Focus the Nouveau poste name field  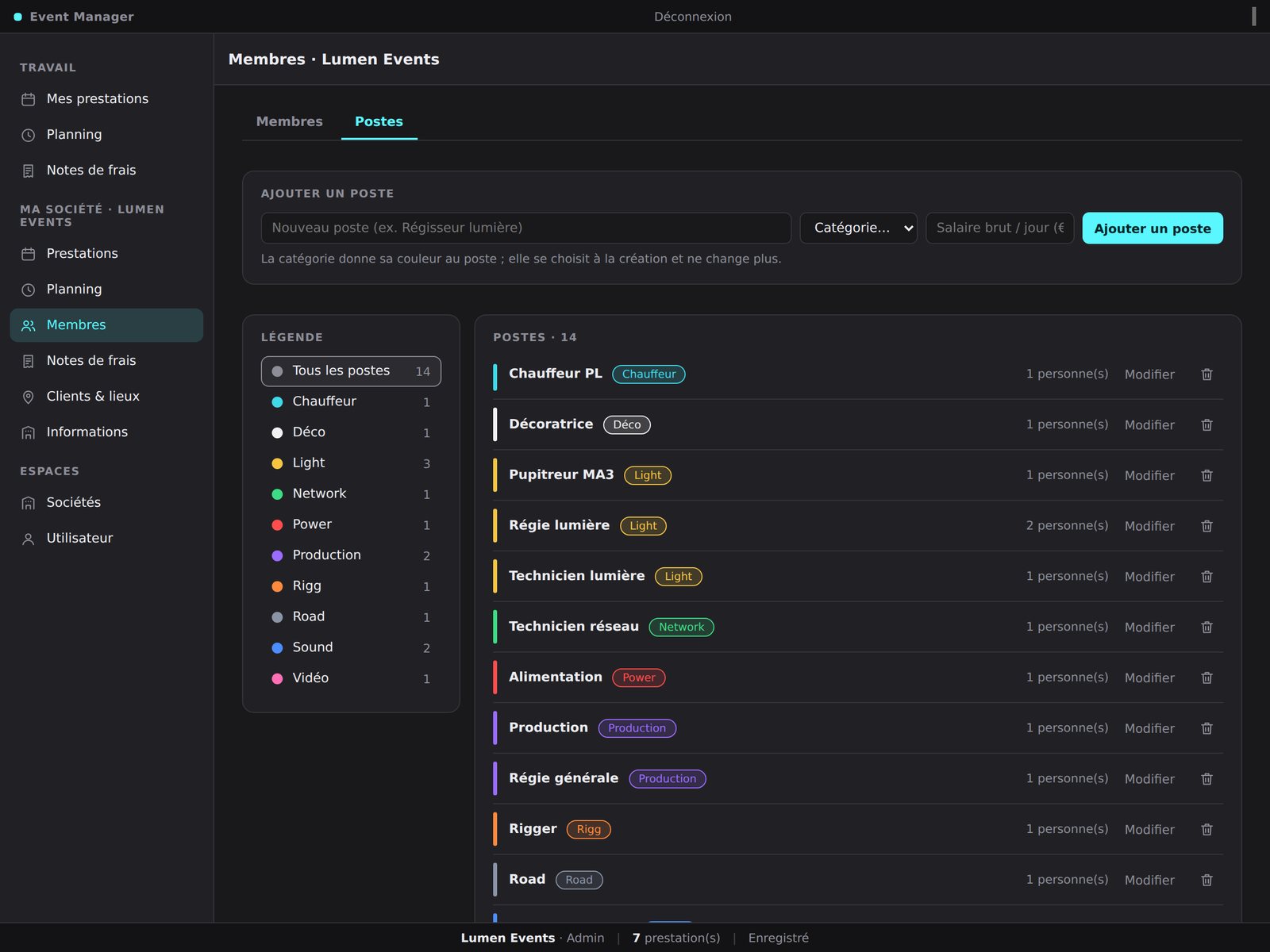point(525,228)
